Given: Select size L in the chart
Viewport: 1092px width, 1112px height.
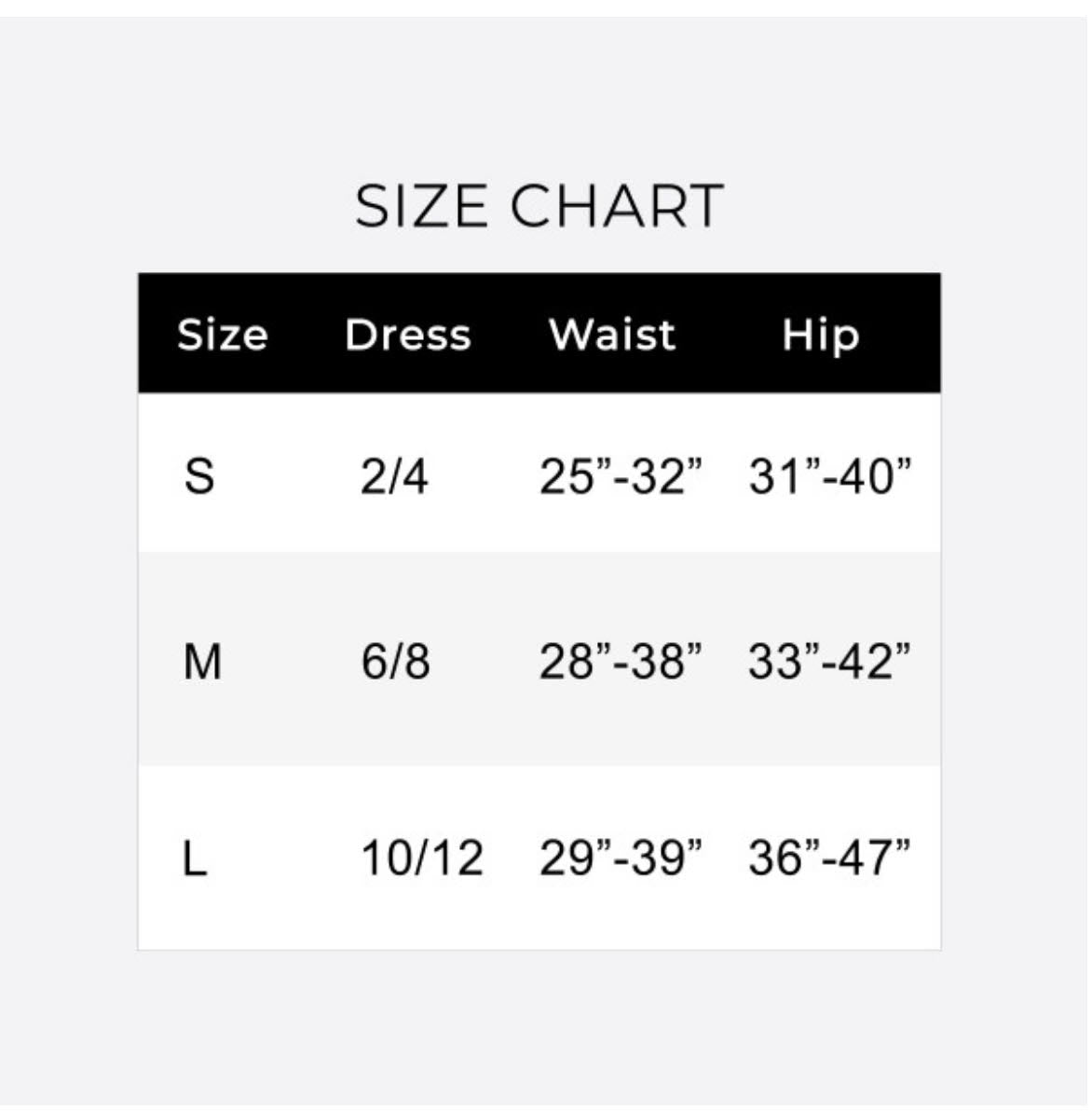Looking at the screenshot, I should coord(194,858).
